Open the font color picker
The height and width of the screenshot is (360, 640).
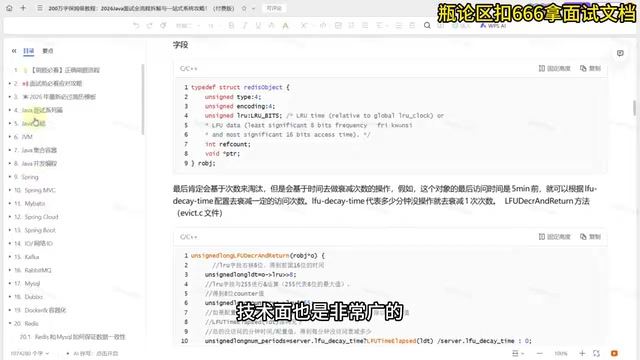(285, 25)
